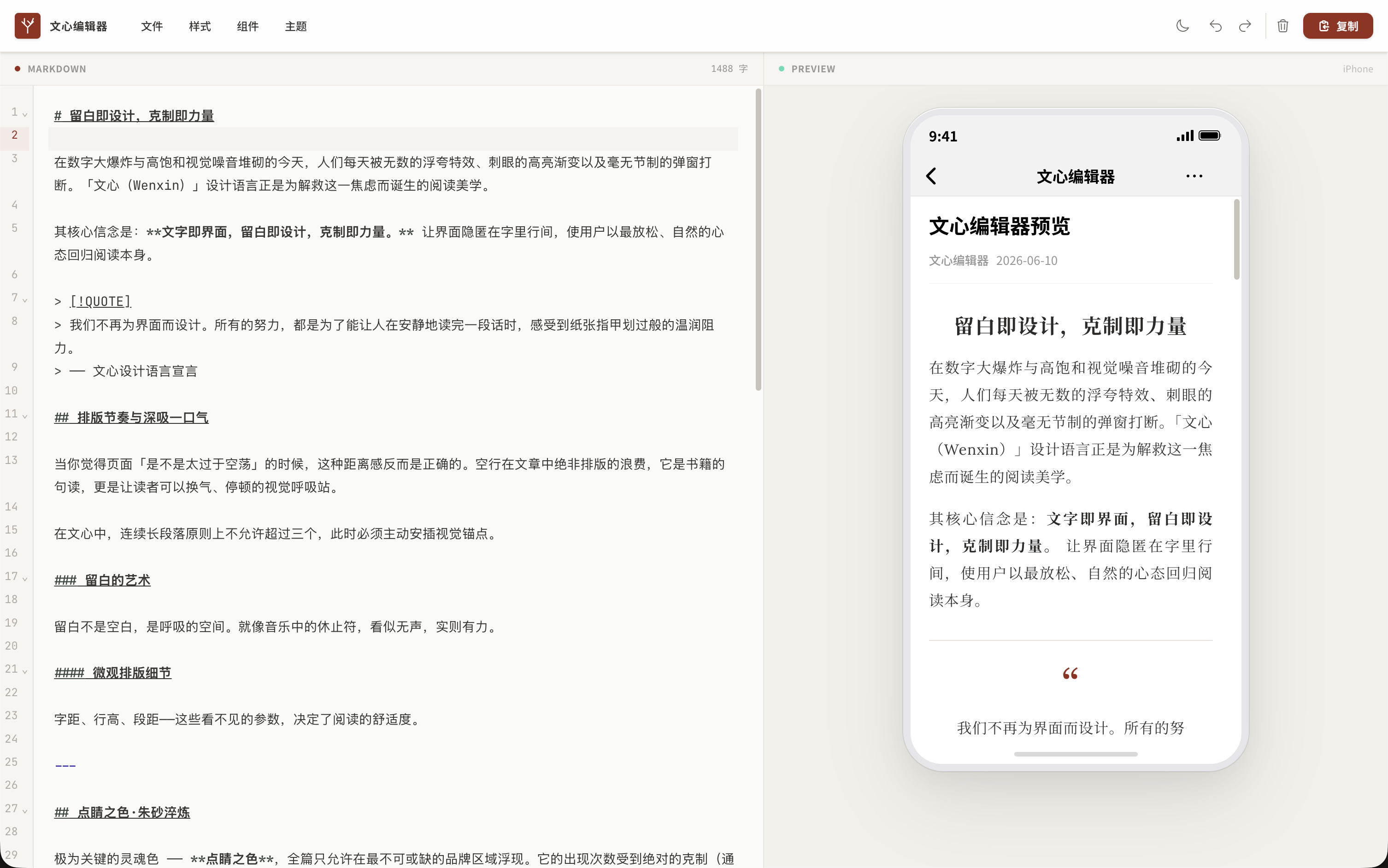The width and height of the screenshot is (1388, 868).
Task: Tap the three-dot more icon in preview
Action: pos(1194,176)
